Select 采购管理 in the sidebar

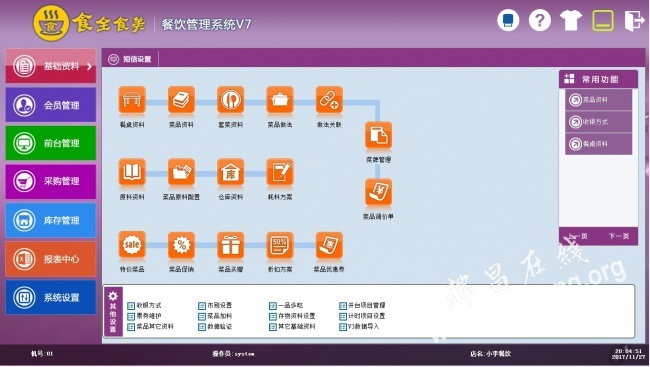pyautogui.click(x=51, y=181)
